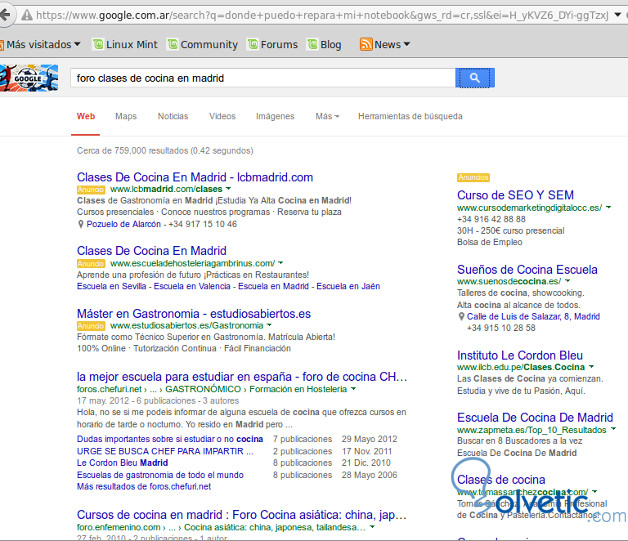Open the Más search options dropdown
The width and height of the screenshot is (628, 541).
pos(327,116)
